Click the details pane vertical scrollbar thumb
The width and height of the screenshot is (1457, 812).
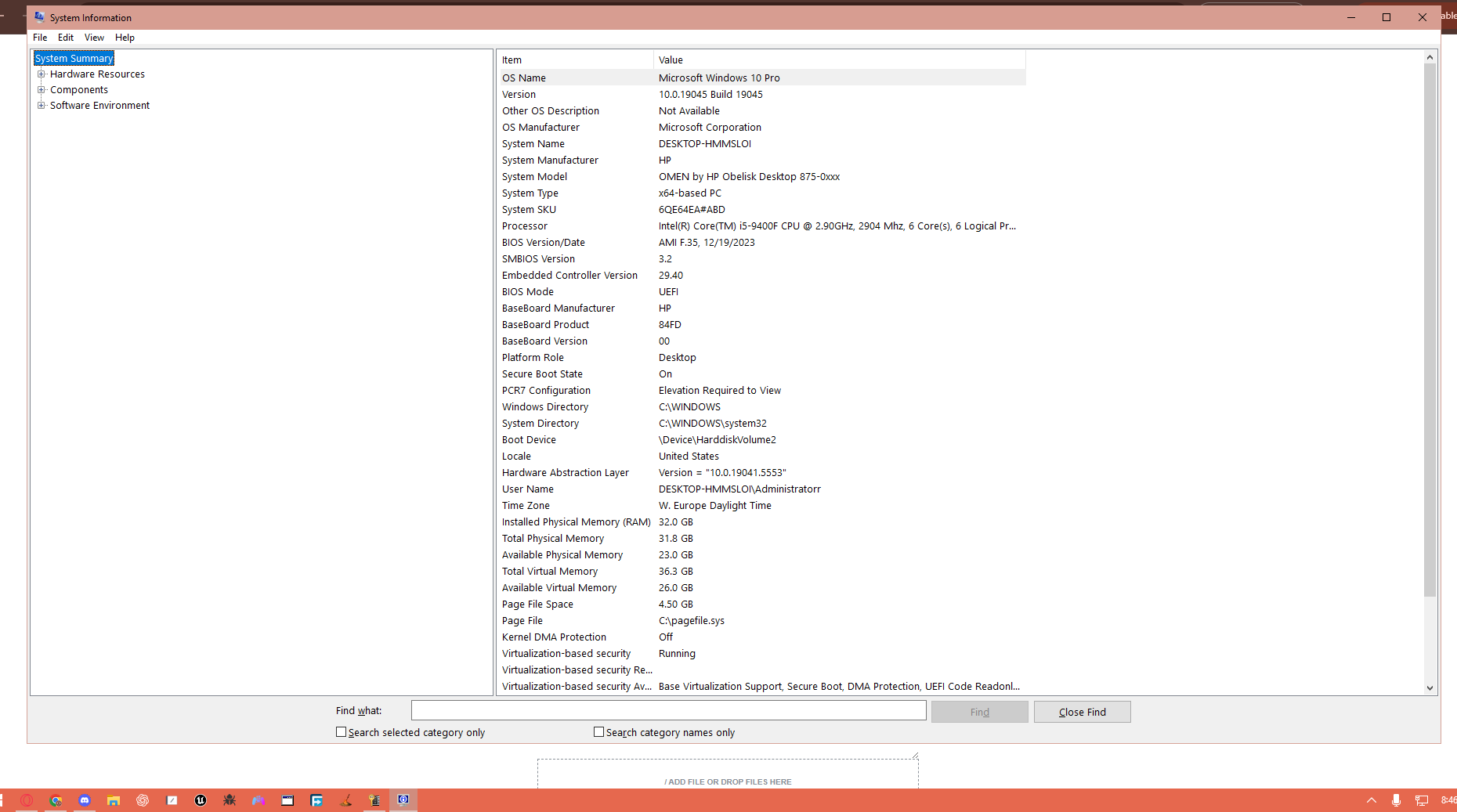[x=1430, y=330]
